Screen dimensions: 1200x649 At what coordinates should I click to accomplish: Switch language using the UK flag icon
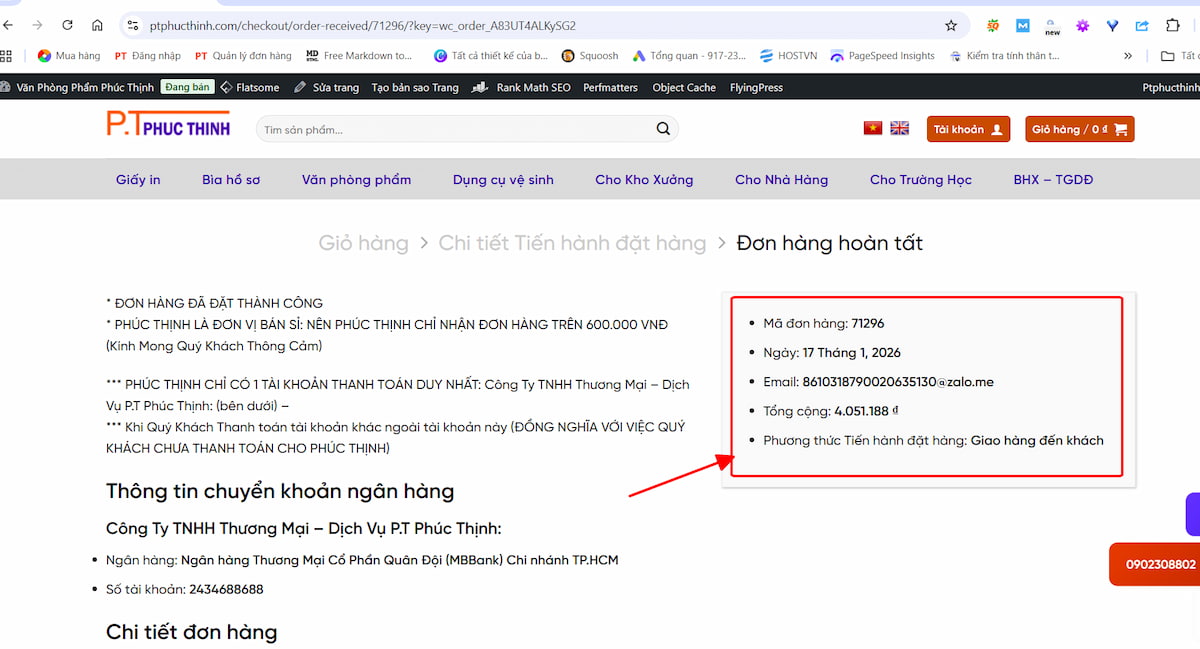900,128
